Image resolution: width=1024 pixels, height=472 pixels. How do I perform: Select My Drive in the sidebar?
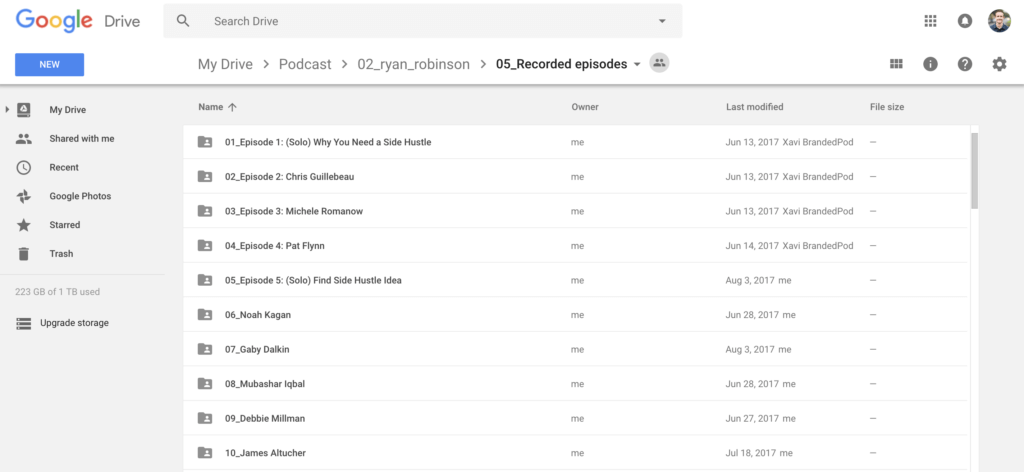point(67,110)
